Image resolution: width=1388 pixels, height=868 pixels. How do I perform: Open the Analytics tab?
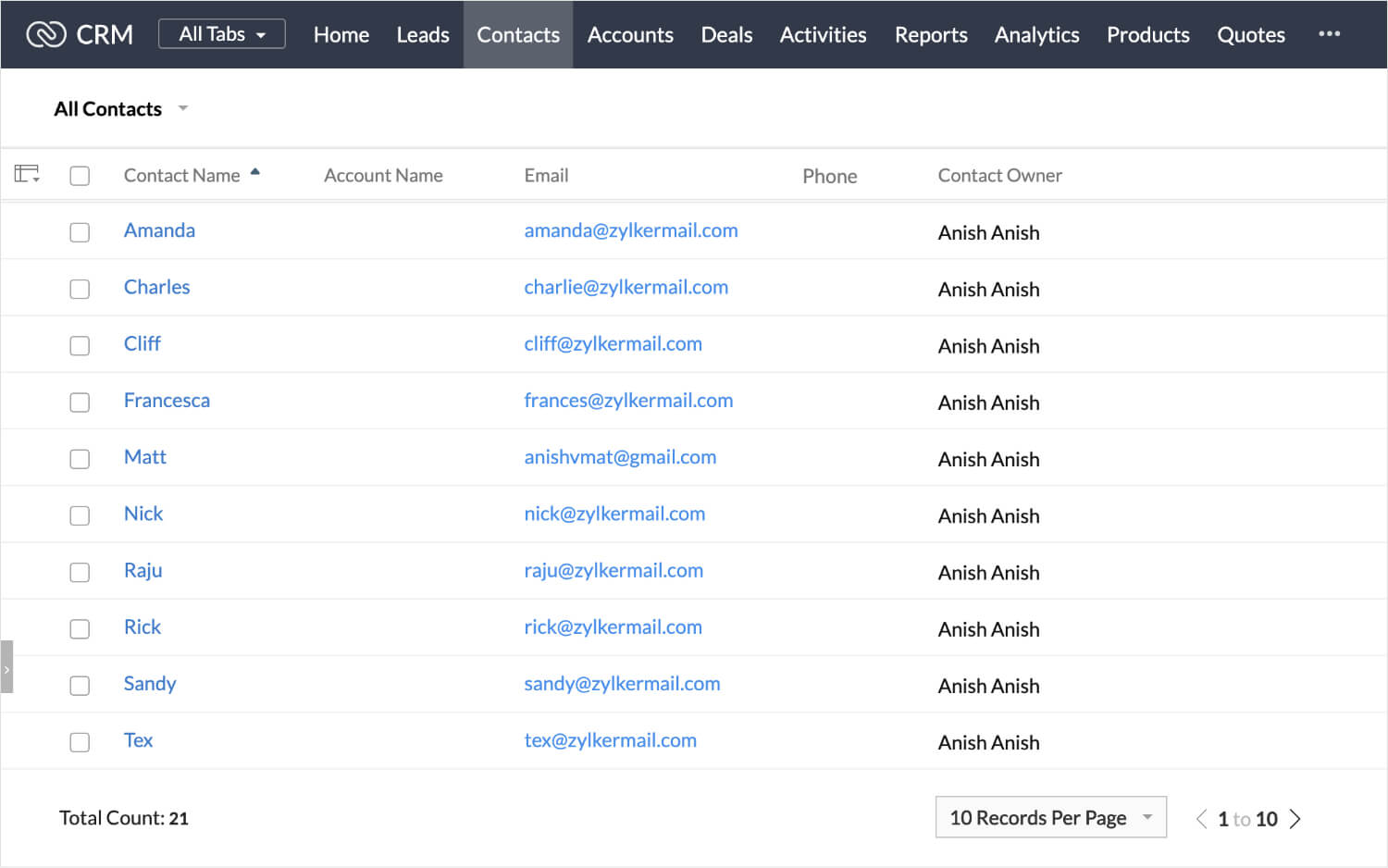click(1036, 34)
